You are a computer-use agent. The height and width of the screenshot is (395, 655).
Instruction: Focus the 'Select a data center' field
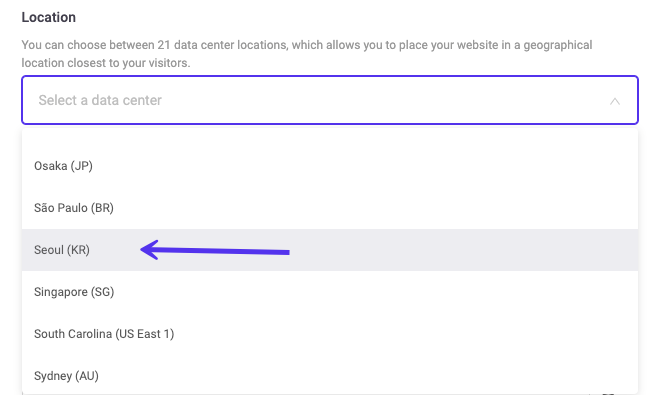pos(330,100)
